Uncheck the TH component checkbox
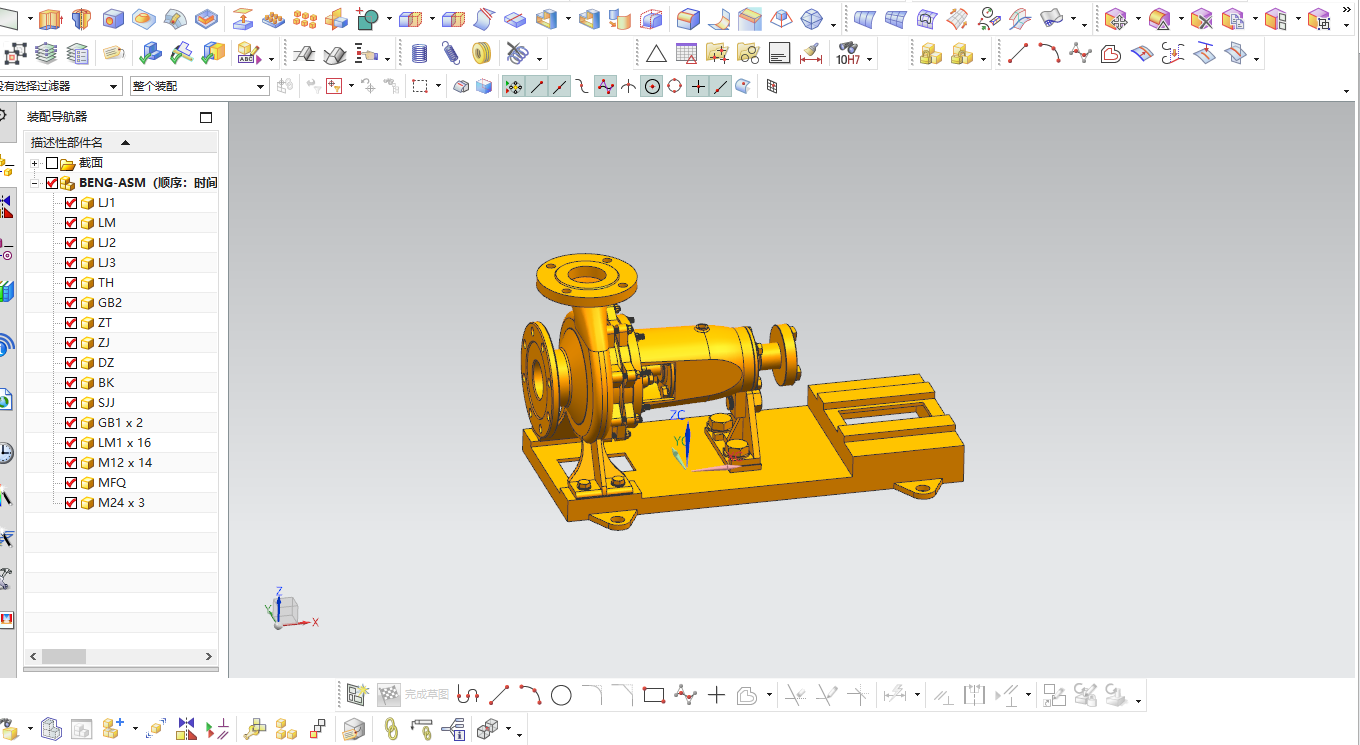1360x745 pixels. 71,283
